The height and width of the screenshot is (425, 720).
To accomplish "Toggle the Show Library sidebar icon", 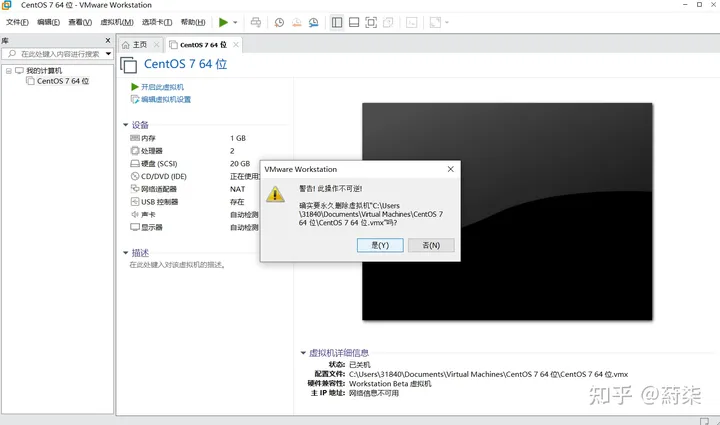I will coord(337,22).
